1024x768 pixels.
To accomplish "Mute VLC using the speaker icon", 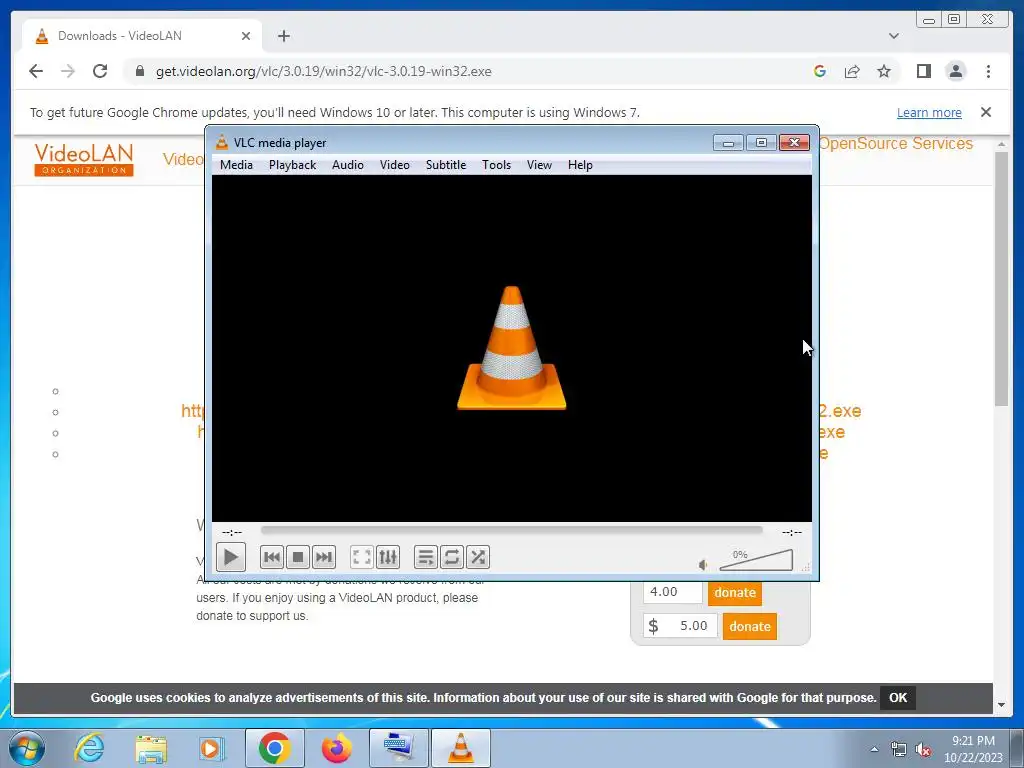I will 703,565.
